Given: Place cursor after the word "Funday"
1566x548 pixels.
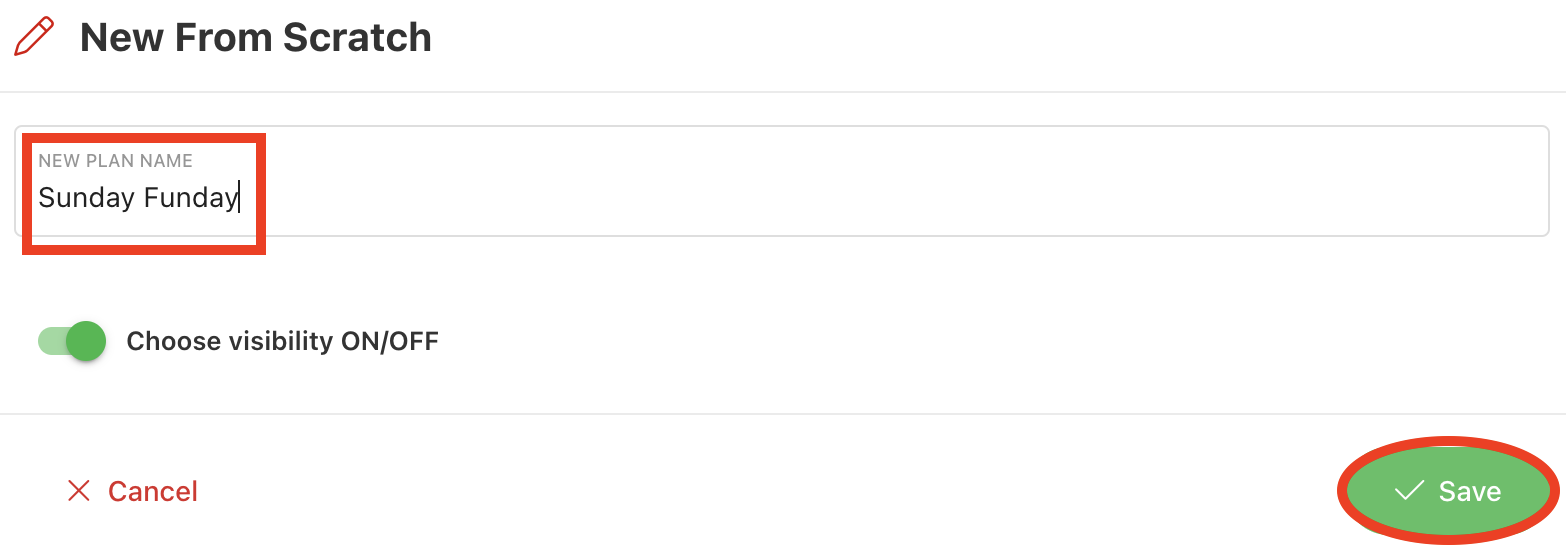Looking at the screenshot, I should pyautogui.click(x=238, y=198).
